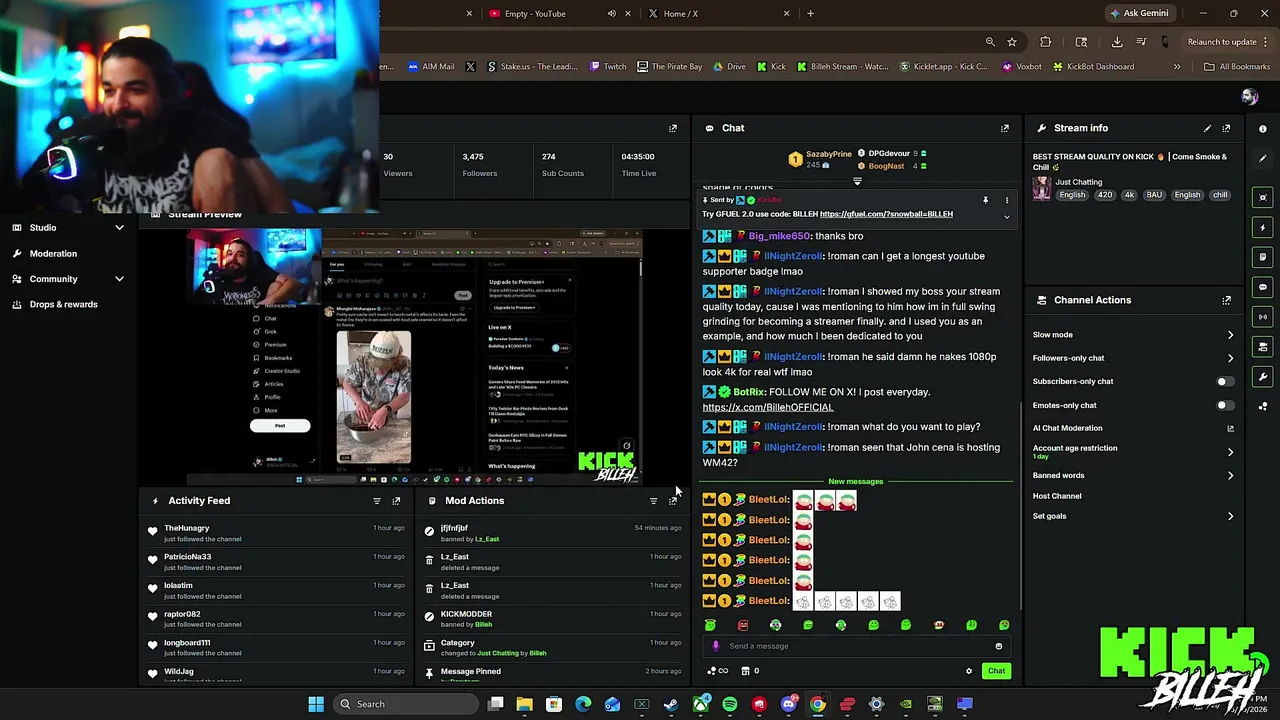Screen dimensions: 1280x720
Task: Open AI Chat Moderation external link icon
Action: point(1230,428)
